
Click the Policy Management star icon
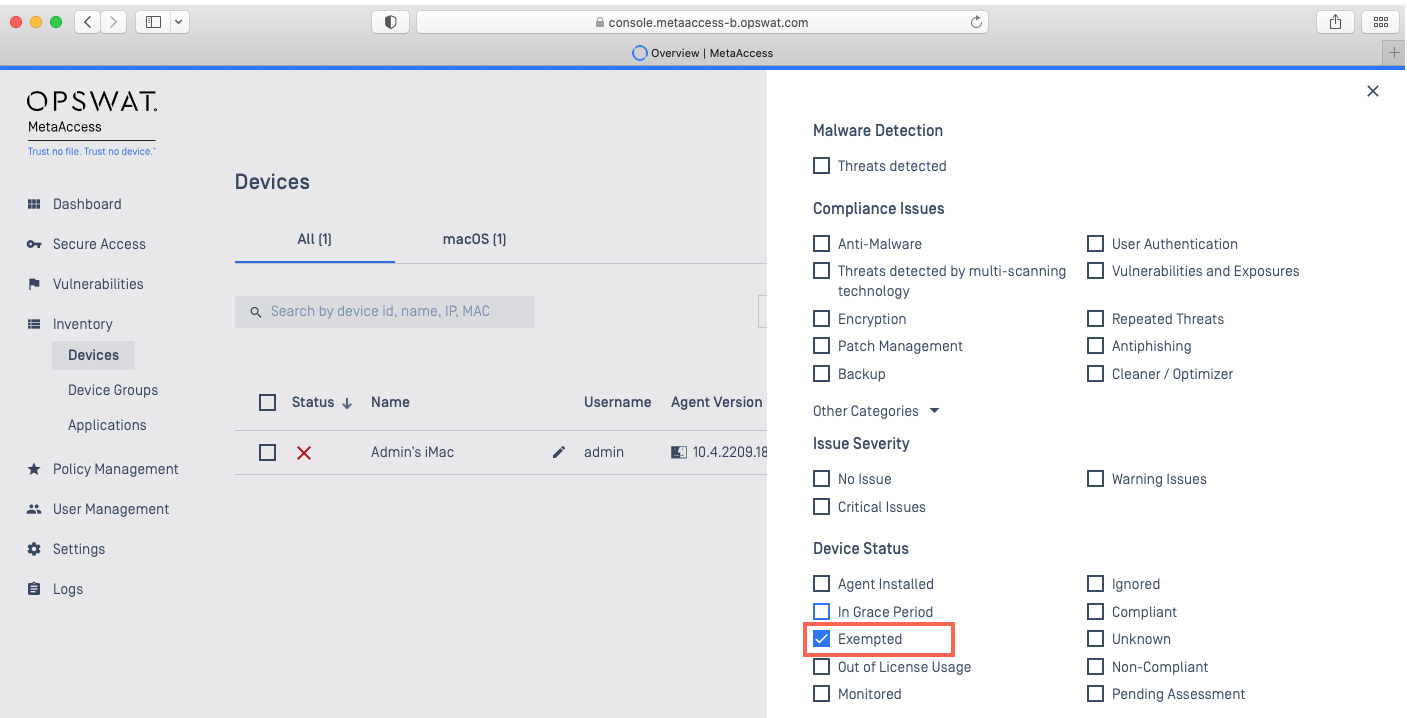point(34,469)
